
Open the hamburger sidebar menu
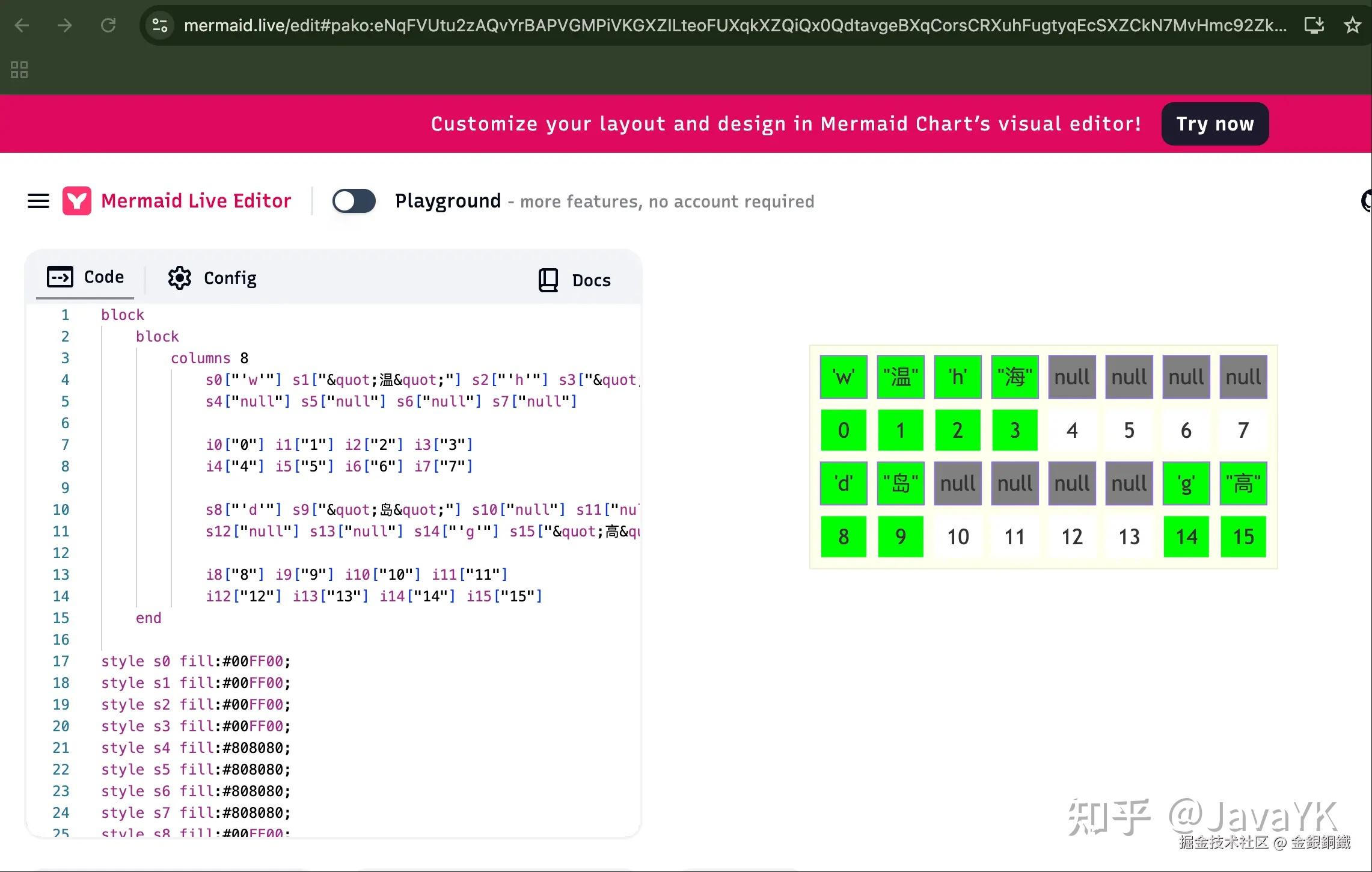coord(38,201)
